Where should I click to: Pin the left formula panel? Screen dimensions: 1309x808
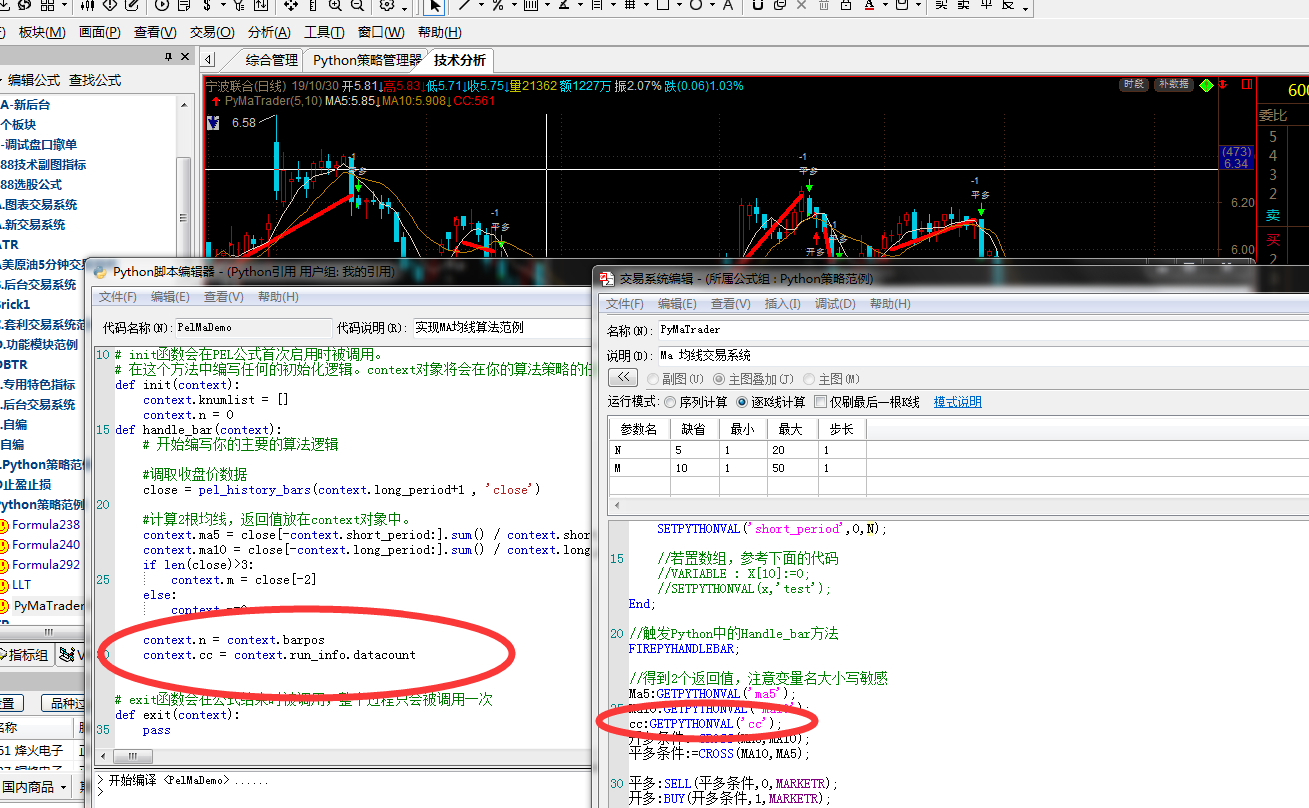[x=168, y=56]
